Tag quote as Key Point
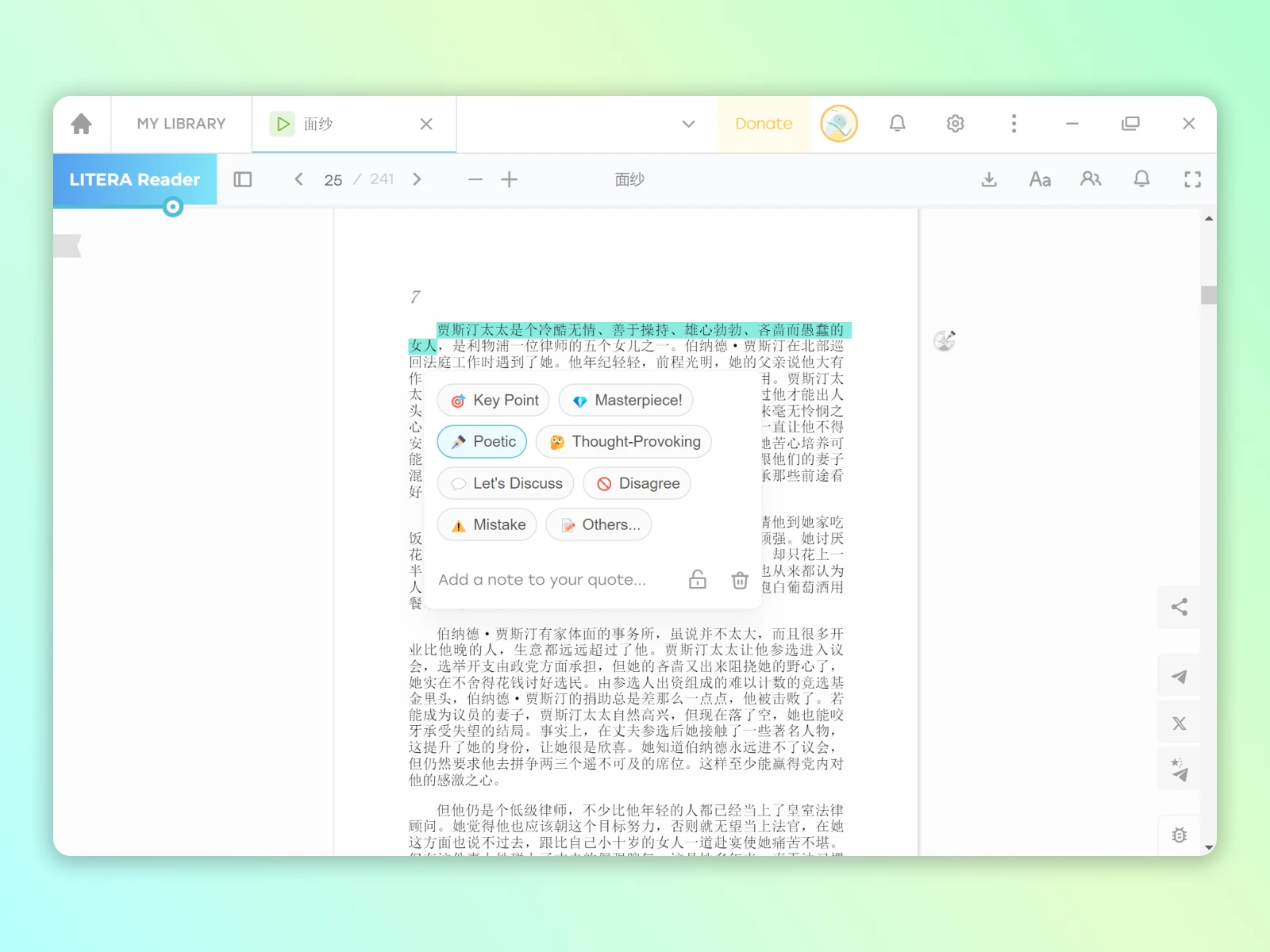The width and height of the screenshot is (1270, 952). tap(494, 401)
